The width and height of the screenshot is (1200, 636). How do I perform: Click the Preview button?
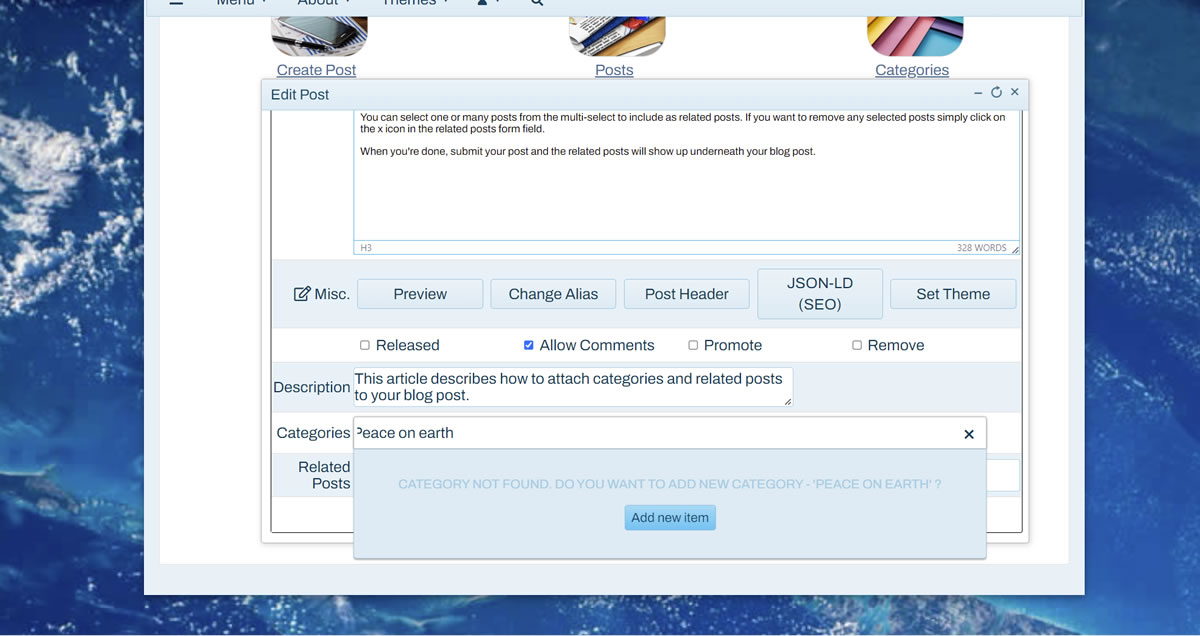pyautogui.click(x=420, y=294)
